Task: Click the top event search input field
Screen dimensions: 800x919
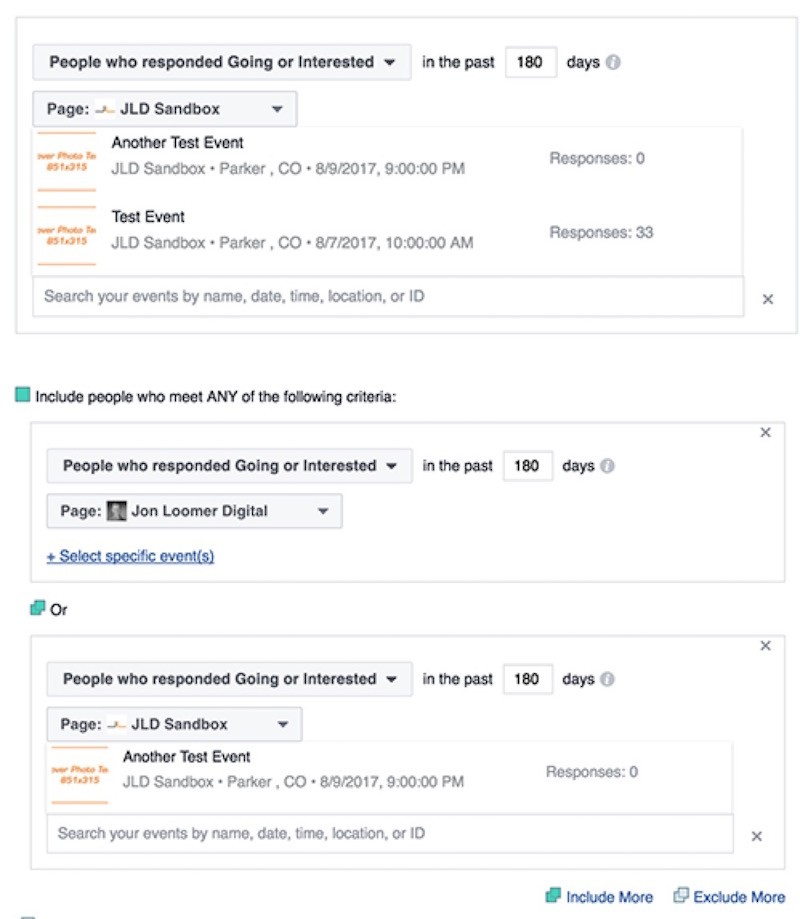Action: pyautogui.click(x=388, y=297)
